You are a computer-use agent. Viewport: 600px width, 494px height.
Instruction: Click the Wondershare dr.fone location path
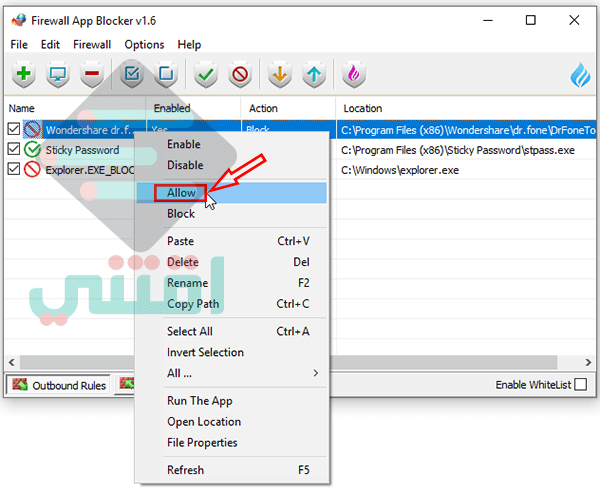click(x=468, y=130)
